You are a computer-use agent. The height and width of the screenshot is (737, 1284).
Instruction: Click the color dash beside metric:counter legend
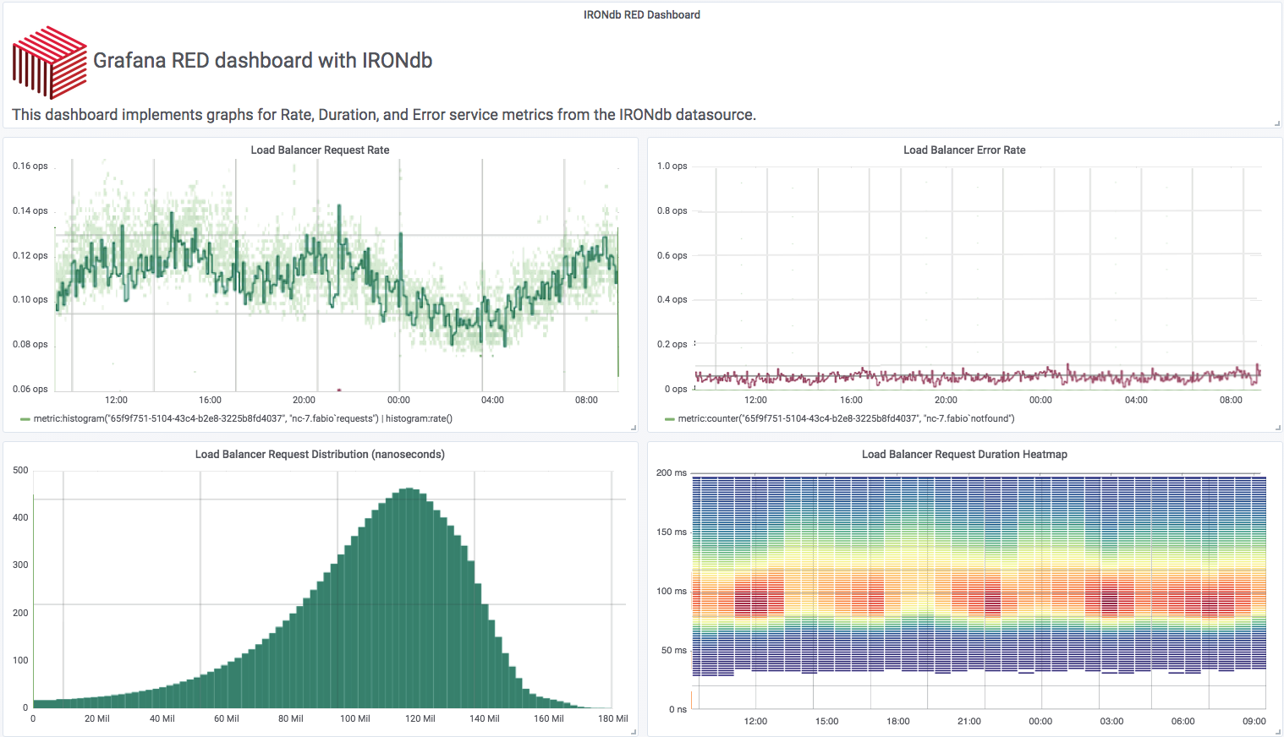click(x=669, y=419)
